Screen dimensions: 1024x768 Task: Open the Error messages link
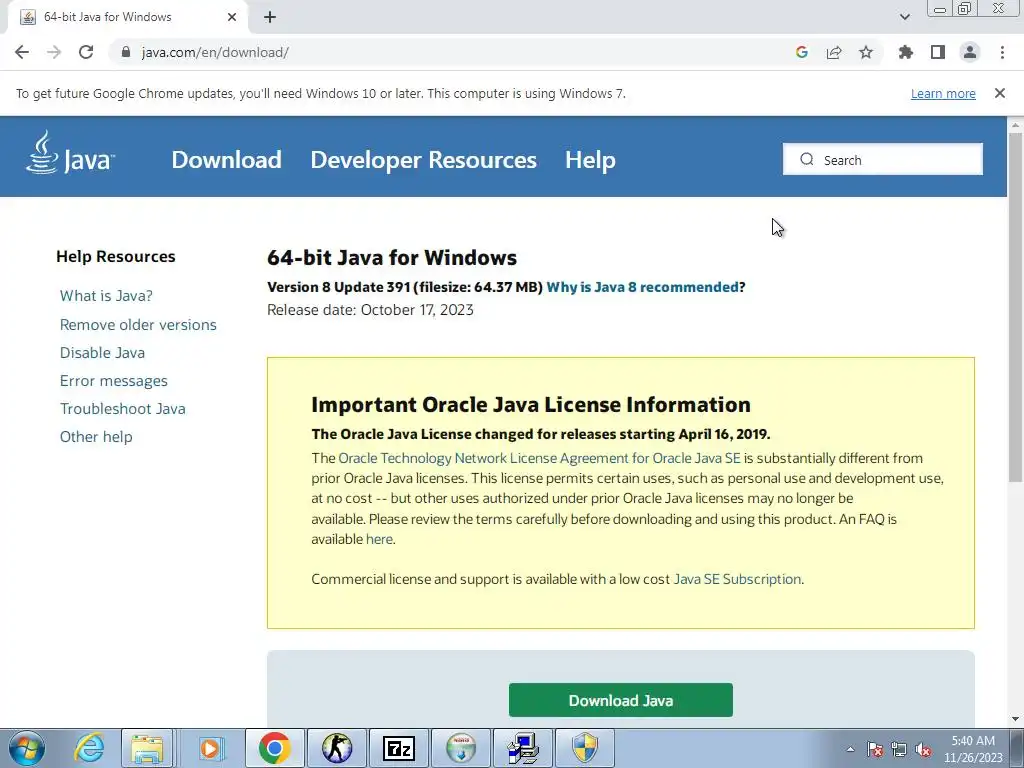(114, 381)
